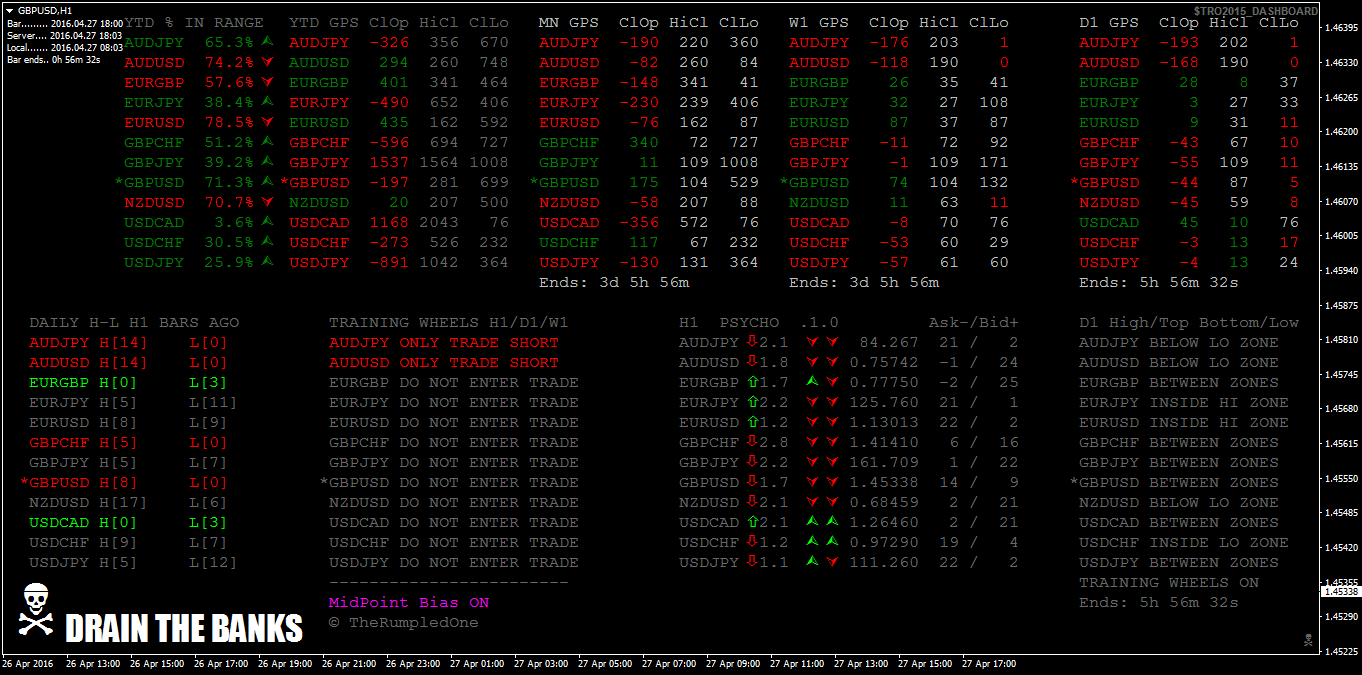Screen dimensions: 1362x675
Task: Click the red PSYCHO arrow next to GBPCHF 2.8
Action: pos(752,442)
